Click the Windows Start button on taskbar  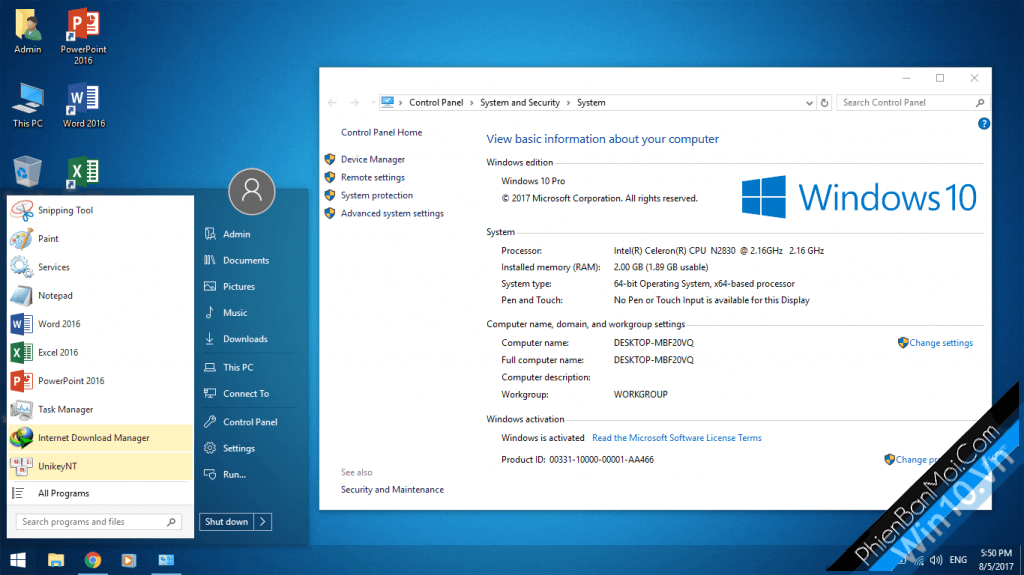[x=18, y=560]
